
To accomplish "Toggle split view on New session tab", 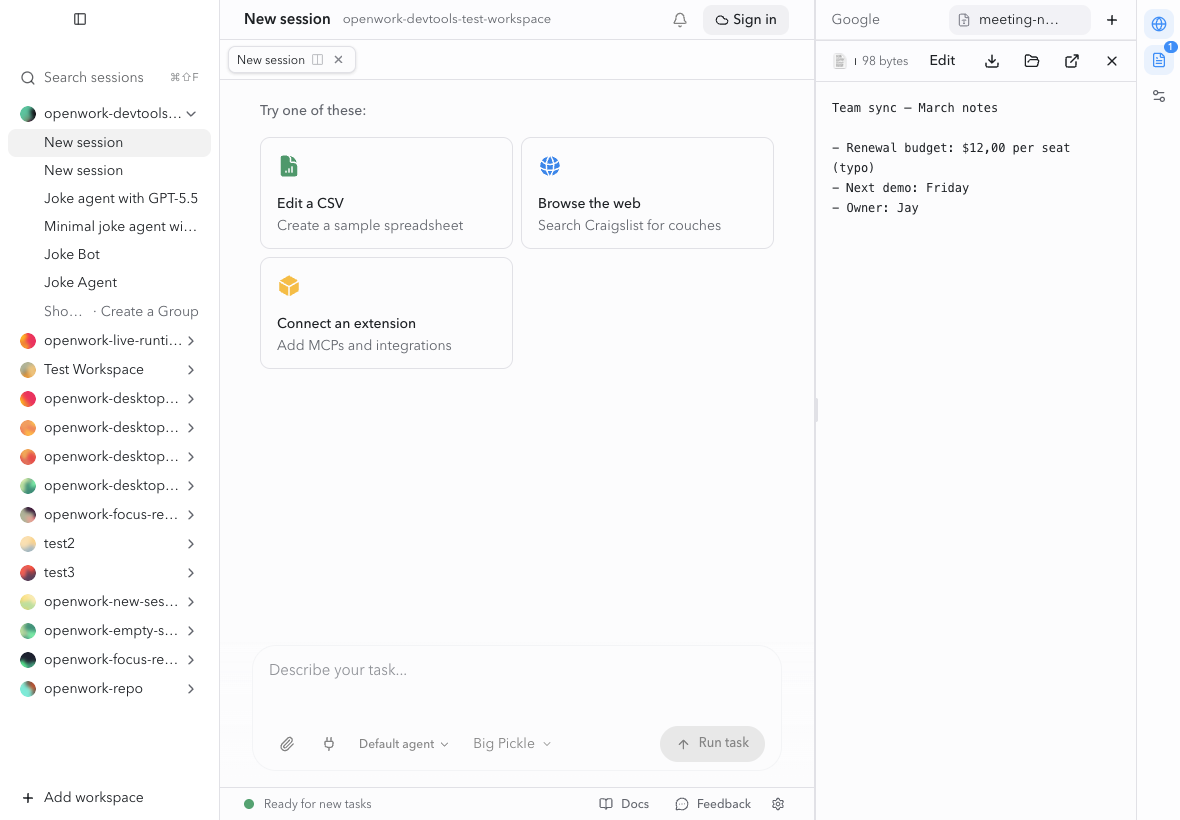I will pyautogui.click(x=318, y=59).
